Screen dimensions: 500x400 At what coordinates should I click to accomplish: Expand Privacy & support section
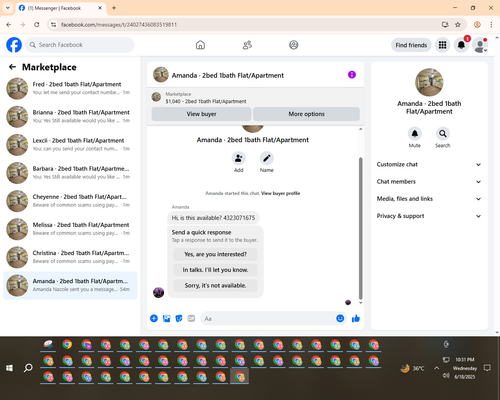tap(429, 216)
